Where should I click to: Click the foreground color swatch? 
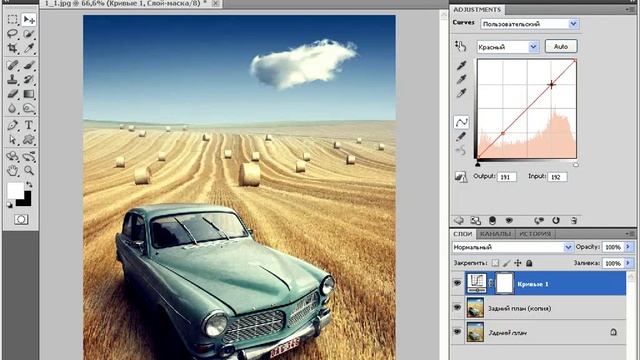pos(15,190)
